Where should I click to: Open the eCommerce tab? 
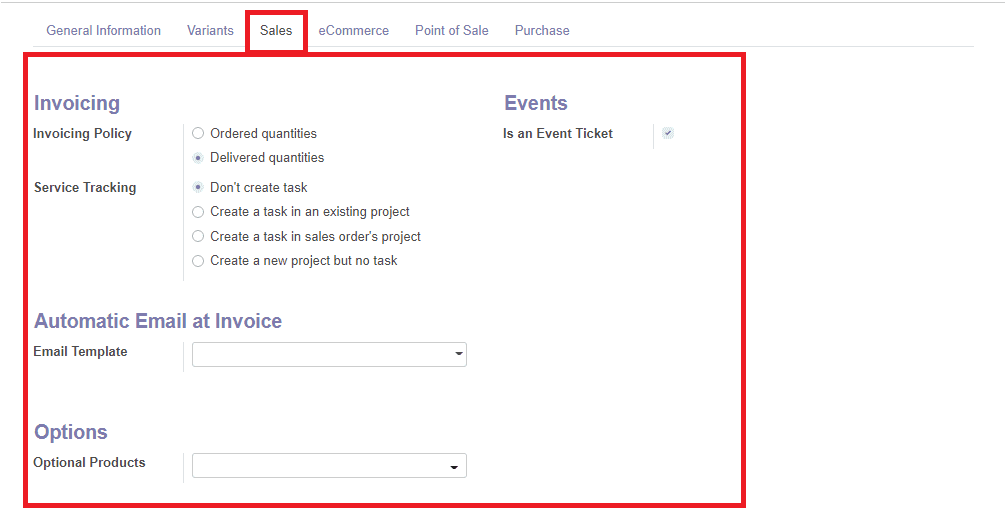(x=354, y=30)
